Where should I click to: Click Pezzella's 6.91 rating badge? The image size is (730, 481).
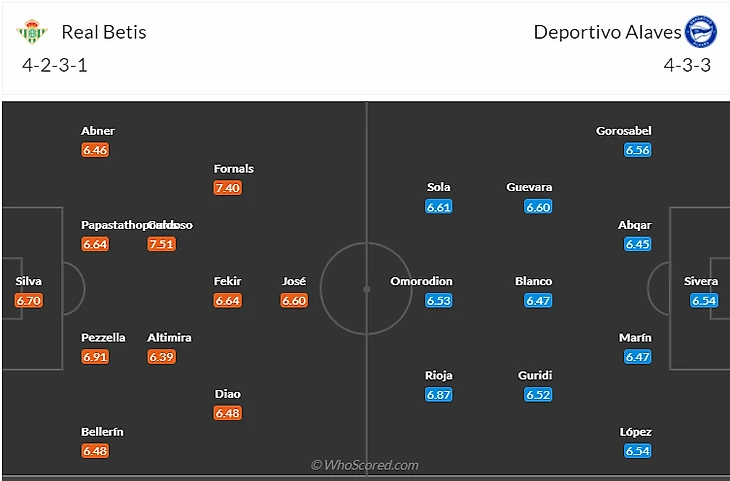[x=95, y=357]
